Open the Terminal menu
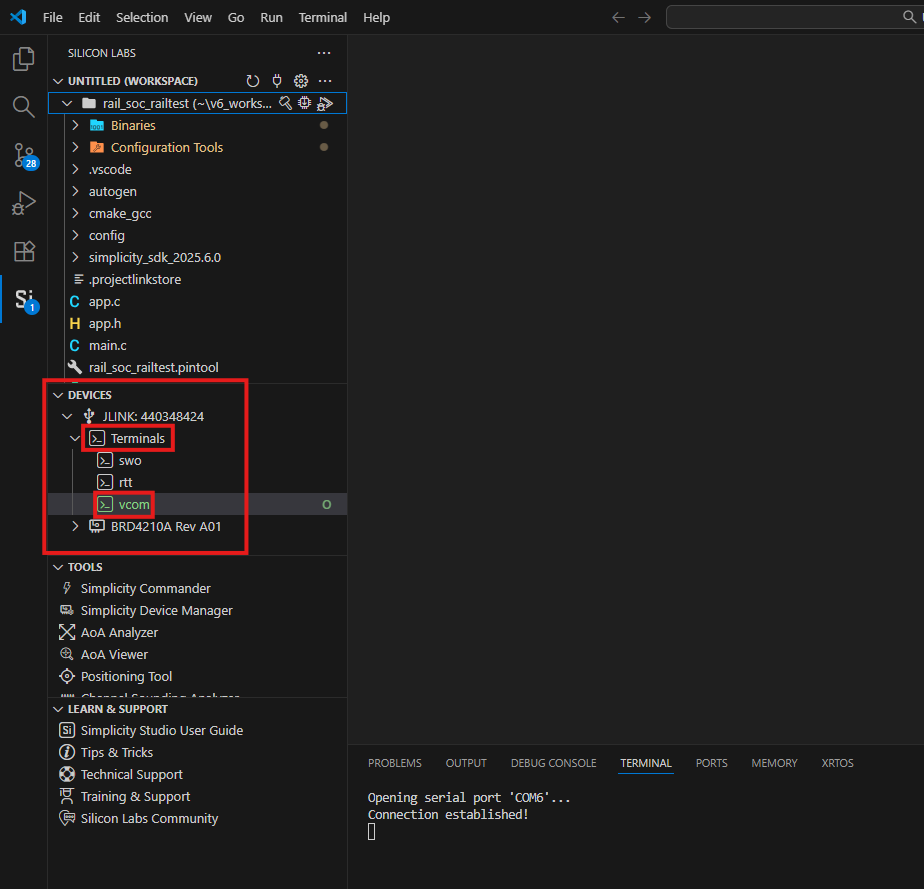This screenshot has width=924, height=889. [x=322, y=17]
